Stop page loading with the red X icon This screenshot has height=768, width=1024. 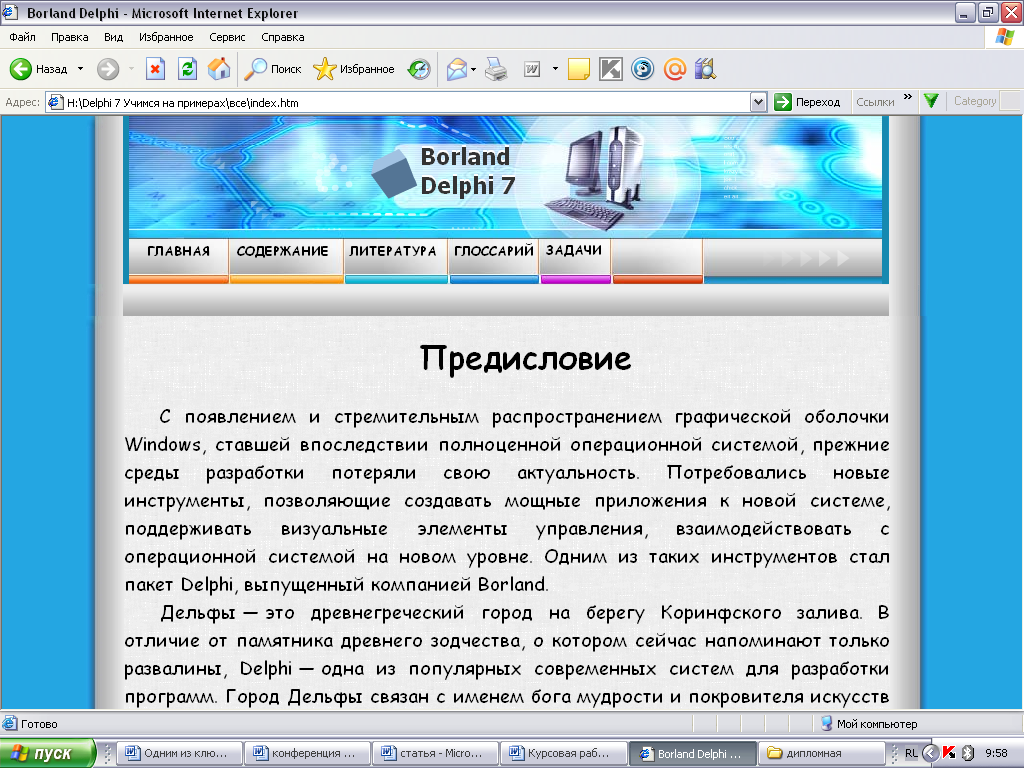pyautogui.click(x=155, y=69)
